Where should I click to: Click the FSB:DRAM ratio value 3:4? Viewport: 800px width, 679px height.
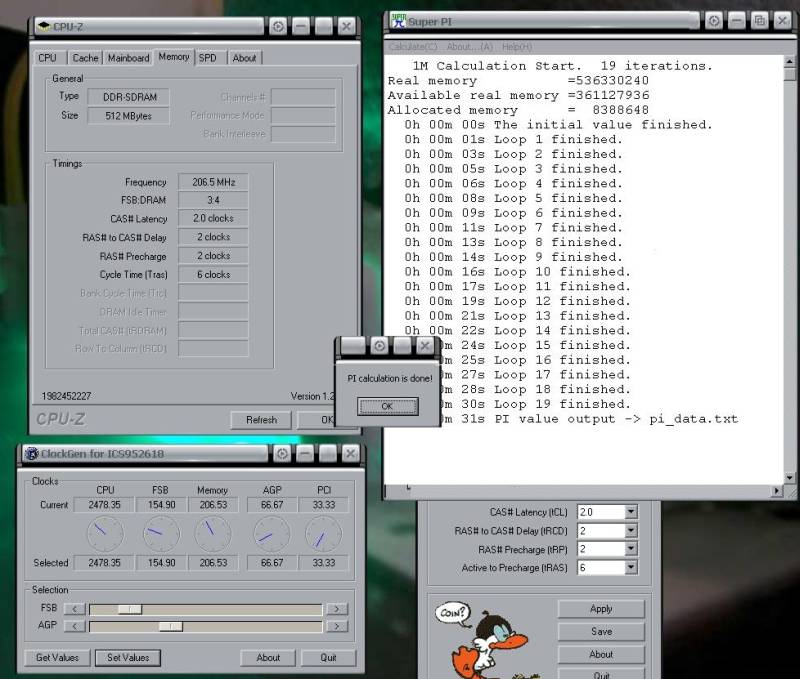[213, 200]
